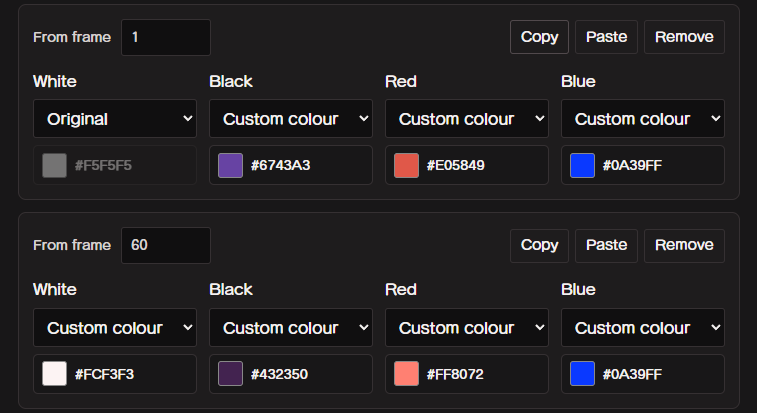Click #0A39FF hex text in frame 1 block

click(632, 166)
